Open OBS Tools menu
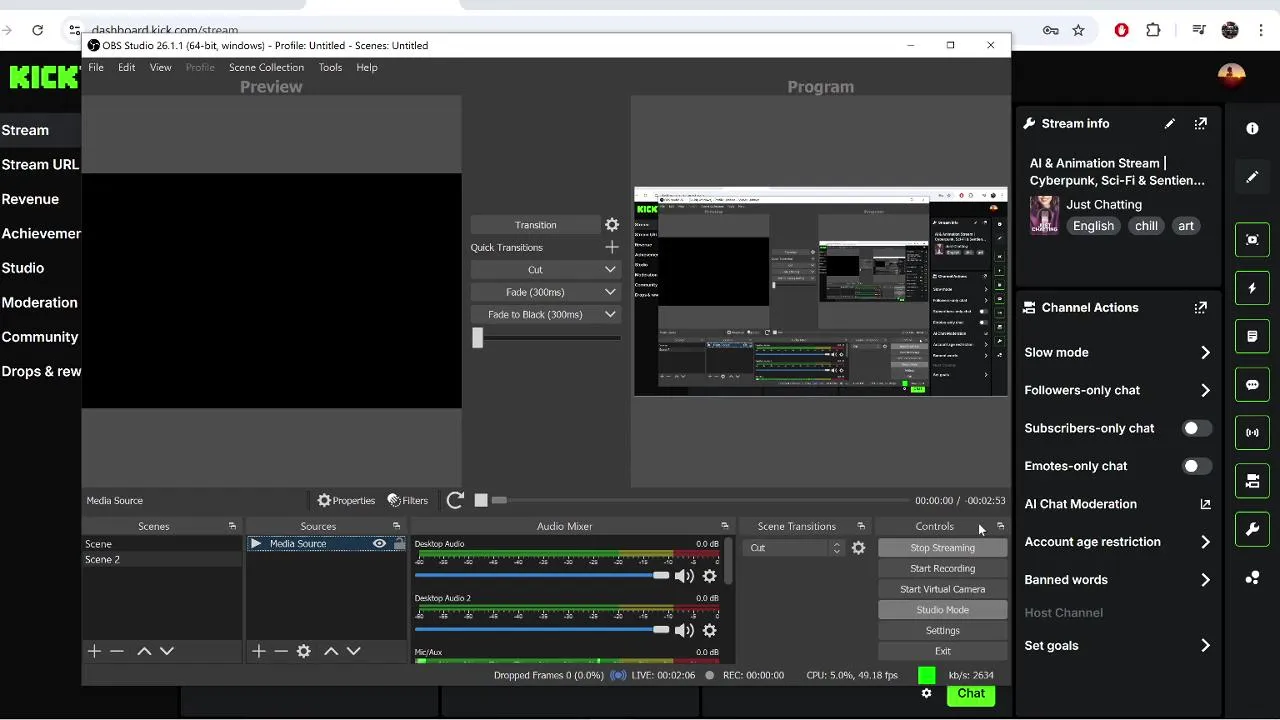The image size is (1280, 720). point(330,67)
